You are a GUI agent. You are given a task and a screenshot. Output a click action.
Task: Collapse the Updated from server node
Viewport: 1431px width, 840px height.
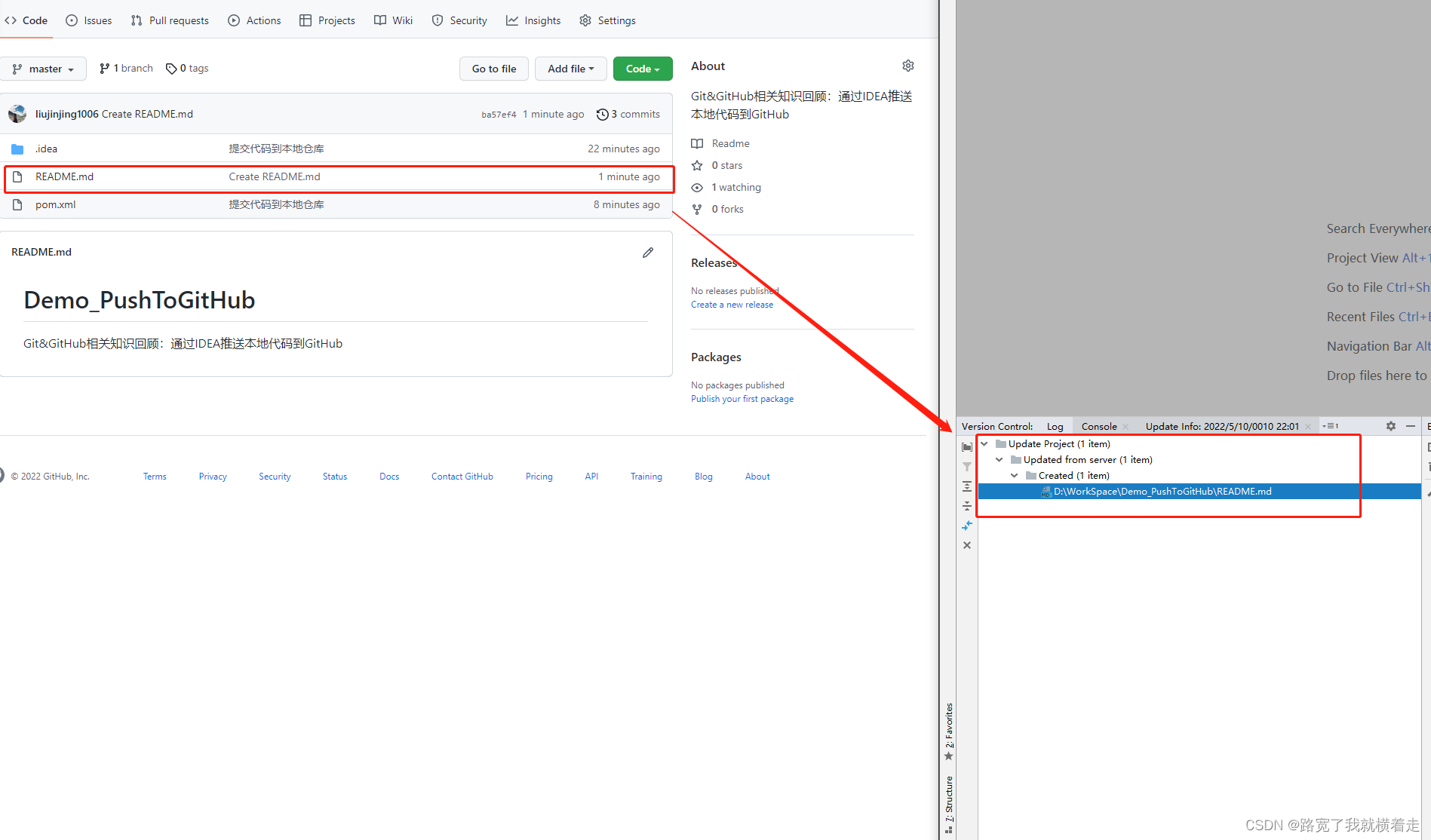pos(1000,460)
